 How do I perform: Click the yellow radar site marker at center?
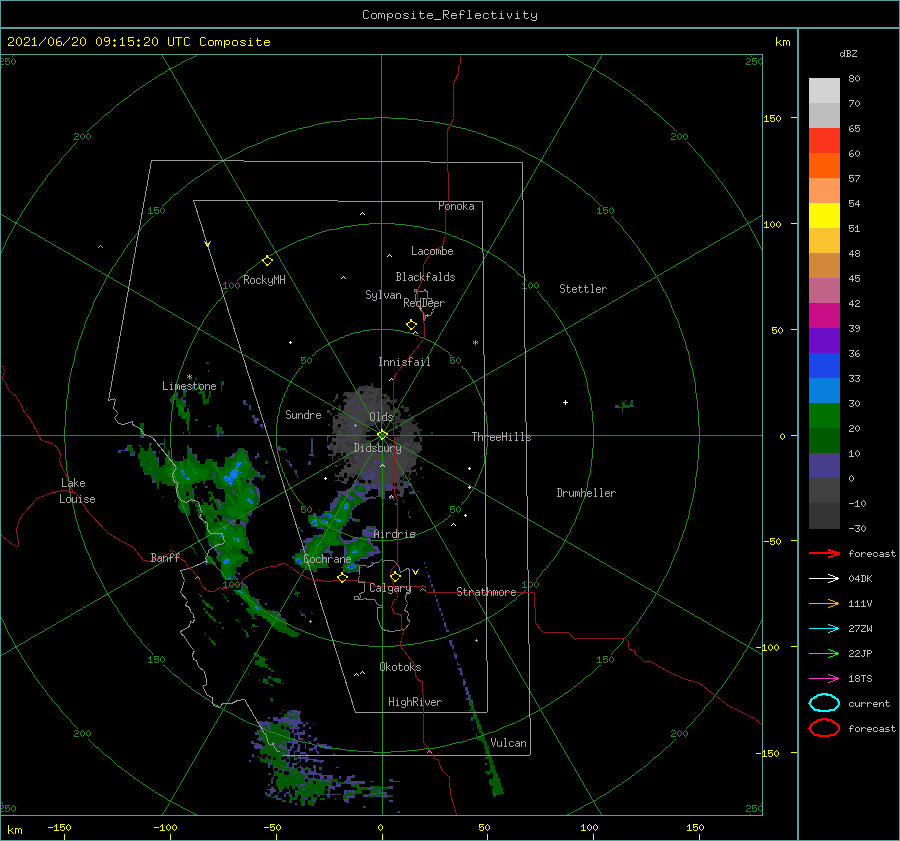point(382,435)
